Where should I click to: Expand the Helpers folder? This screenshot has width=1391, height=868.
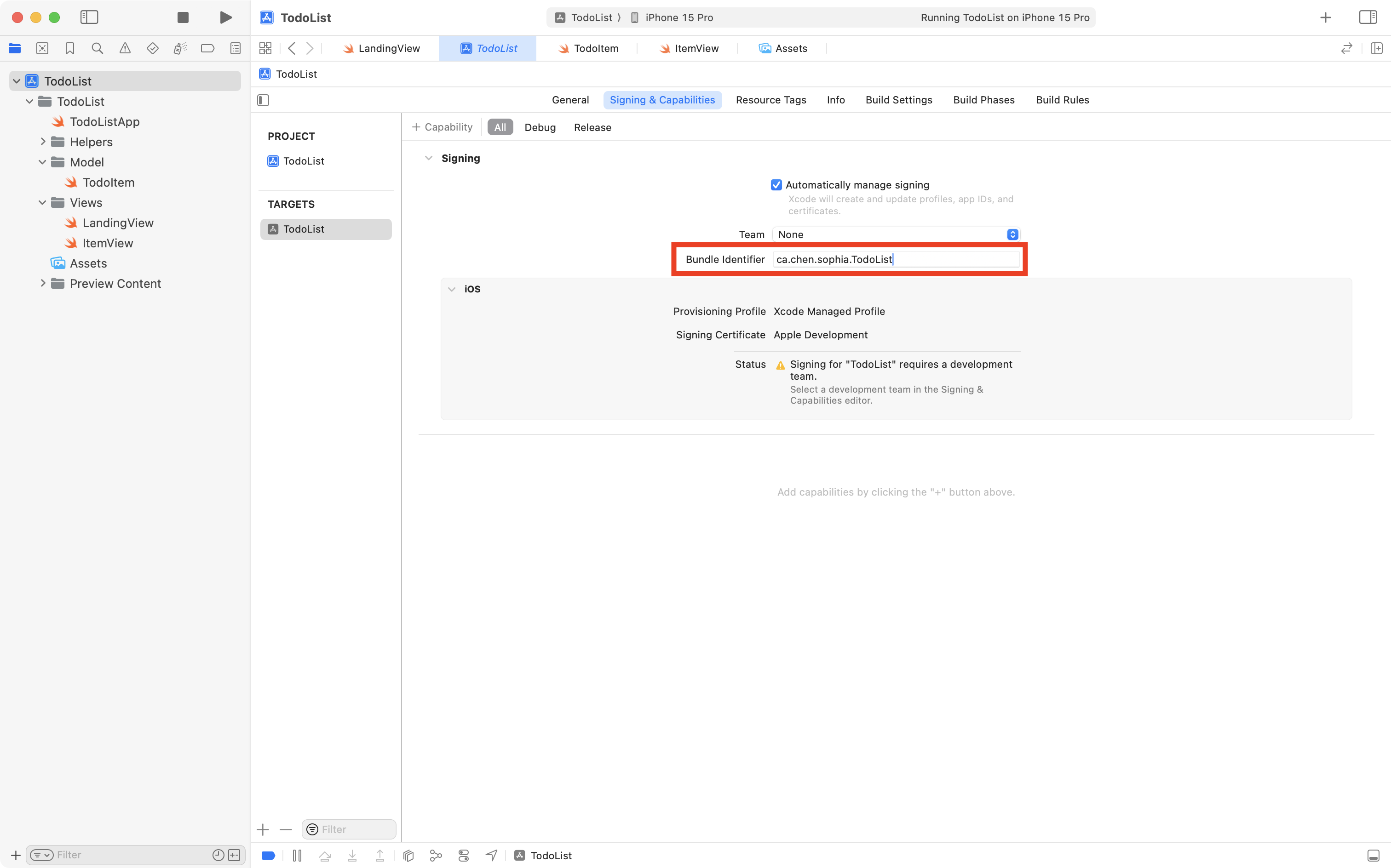click(x=42, y=141)
